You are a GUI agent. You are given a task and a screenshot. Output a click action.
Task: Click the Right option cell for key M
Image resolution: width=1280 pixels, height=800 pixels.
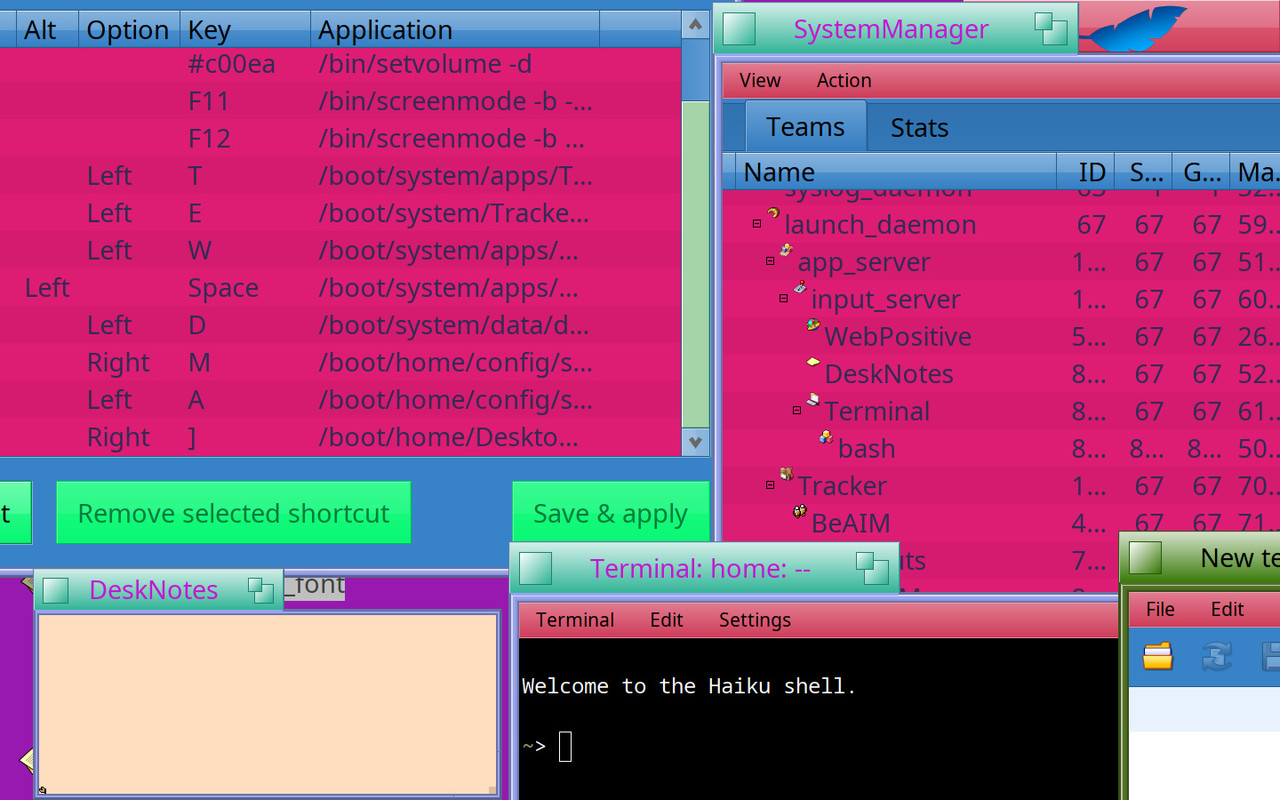pos(118,362)
